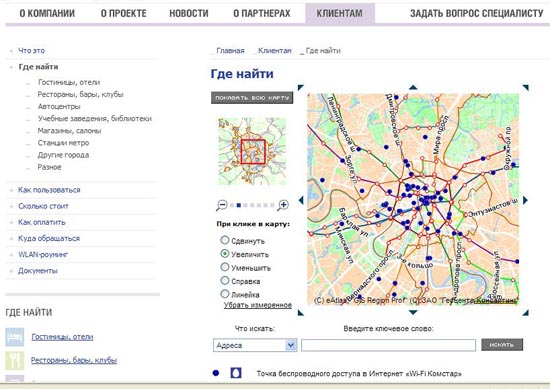Open the Адреса search type dropdown
The width and height of the screenshot is (550, 389).
[x=255, y=345]
